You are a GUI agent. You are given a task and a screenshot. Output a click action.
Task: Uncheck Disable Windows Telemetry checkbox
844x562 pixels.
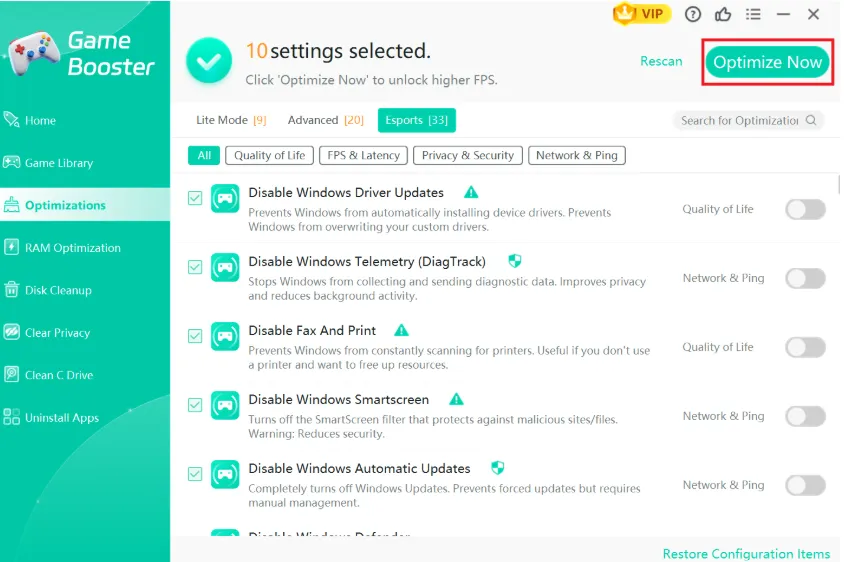pos(195,267)
